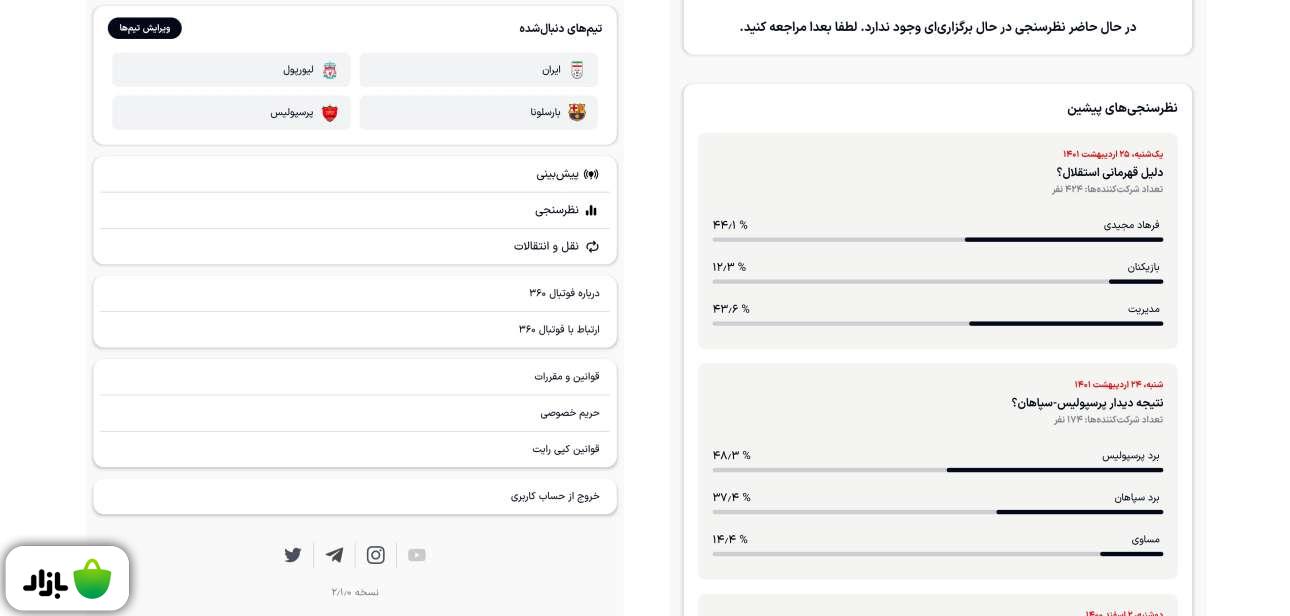Open درباره فوتبال ۳۶۰ page
Viewport: 1290px width, 616px height.
[x=564, y=293]
